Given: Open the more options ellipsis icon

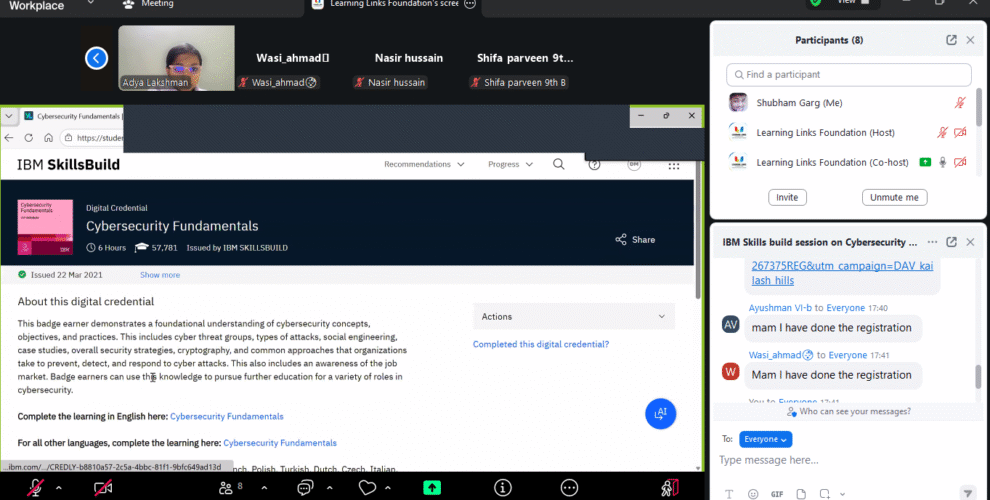Looking at the screenshot, I should [x=569, y=487].
